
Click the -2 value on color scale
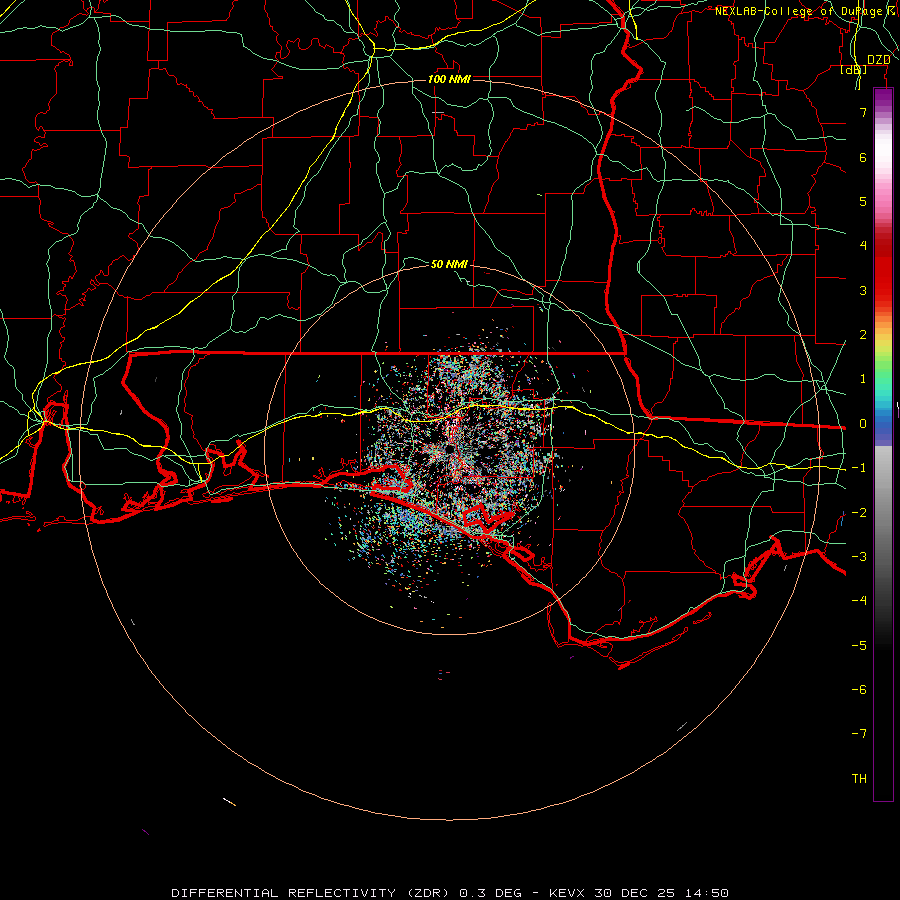(859, 512)
